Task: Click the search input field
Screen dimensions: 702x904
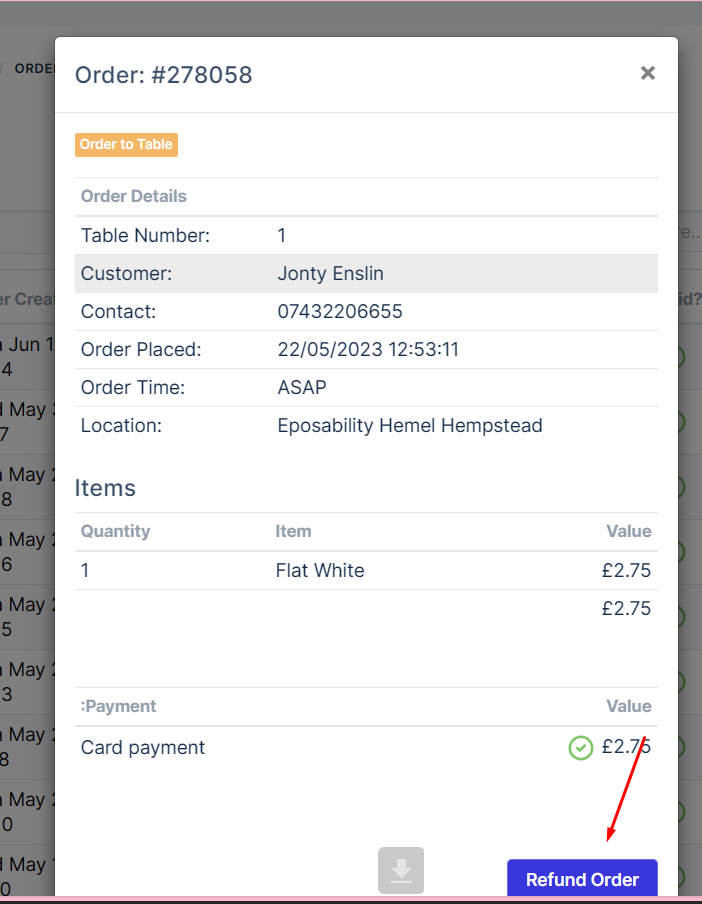Action: click(692, 231)
